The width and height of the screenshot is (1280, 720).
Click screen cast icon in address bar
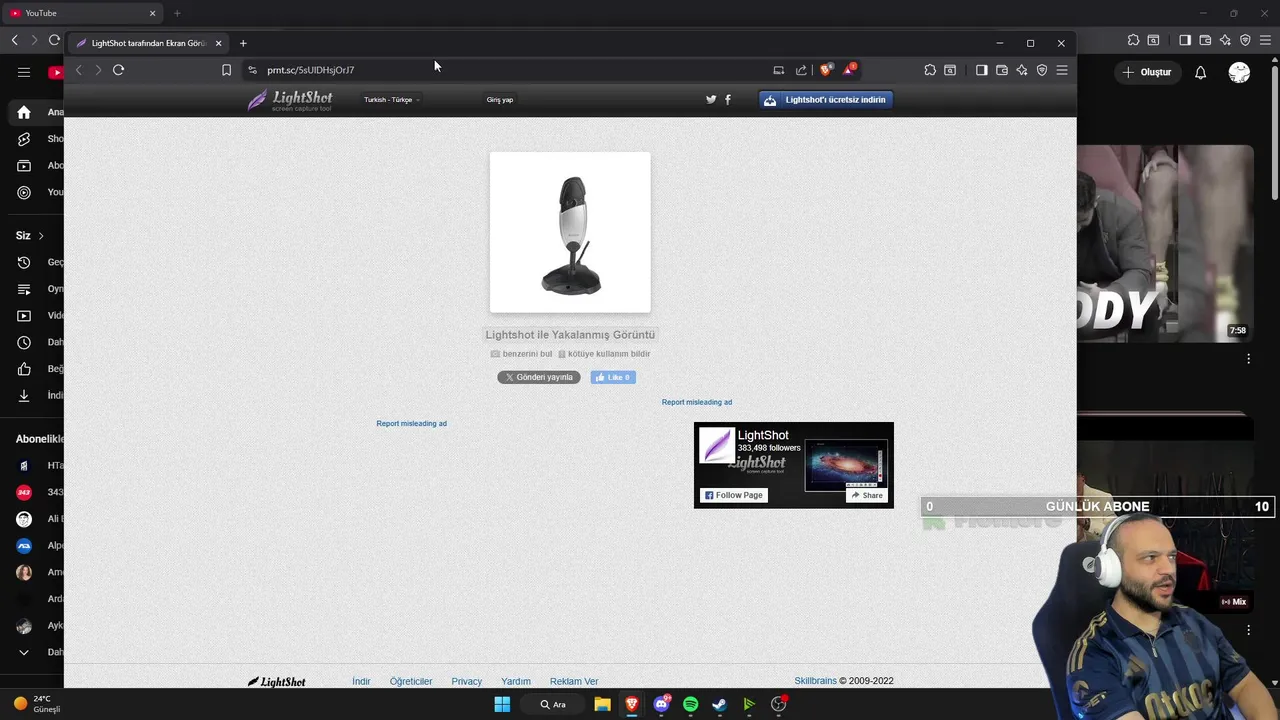click(x=778, y=70)
